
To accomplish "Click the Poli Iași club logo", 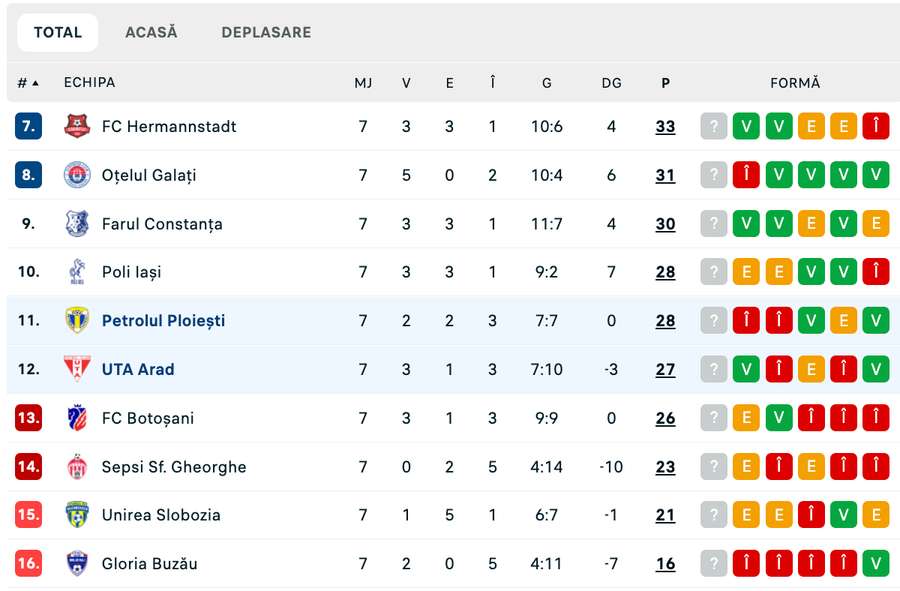I will (x=77, y=272).
